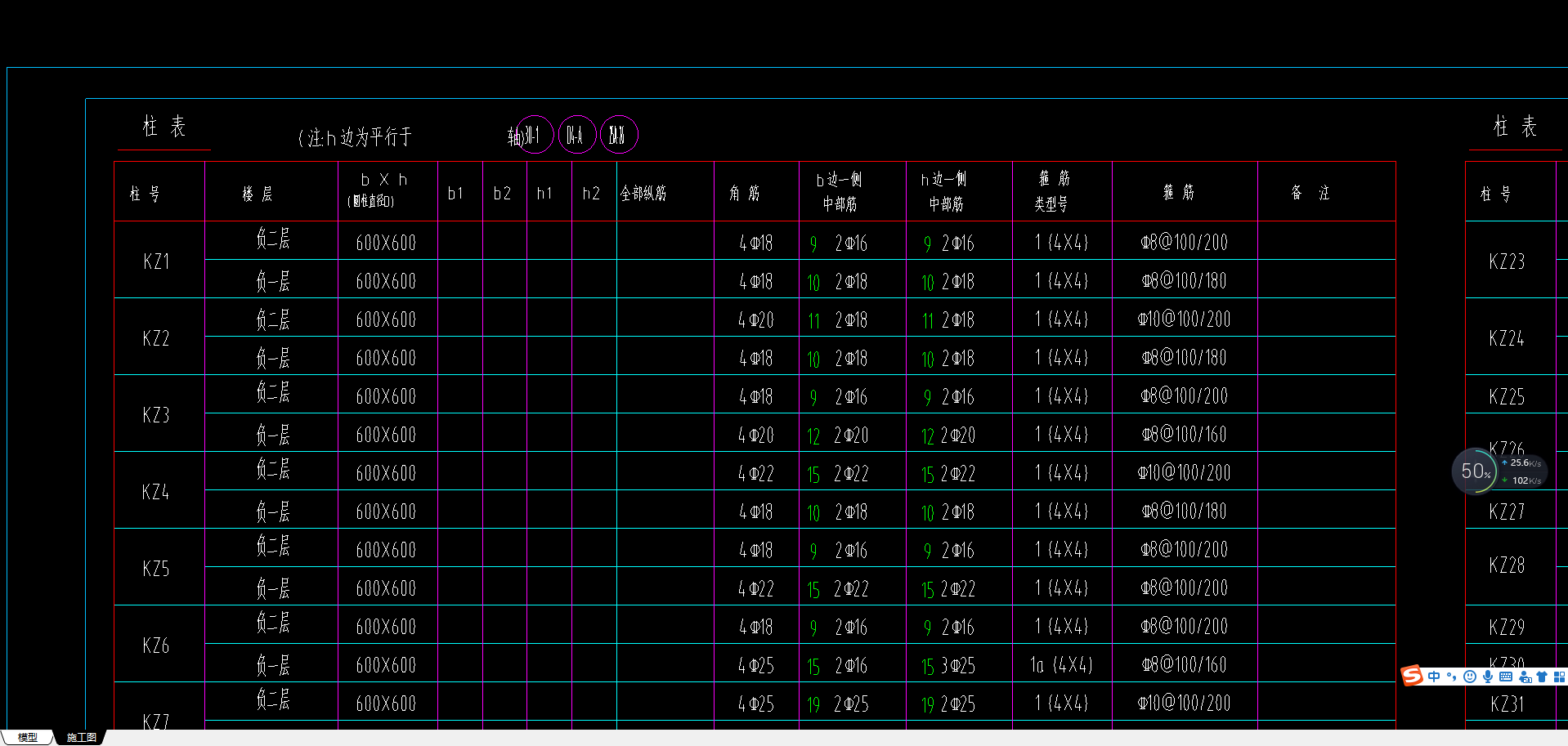Toggle Chinese/English input mode (中)

tap(1434, 677)
